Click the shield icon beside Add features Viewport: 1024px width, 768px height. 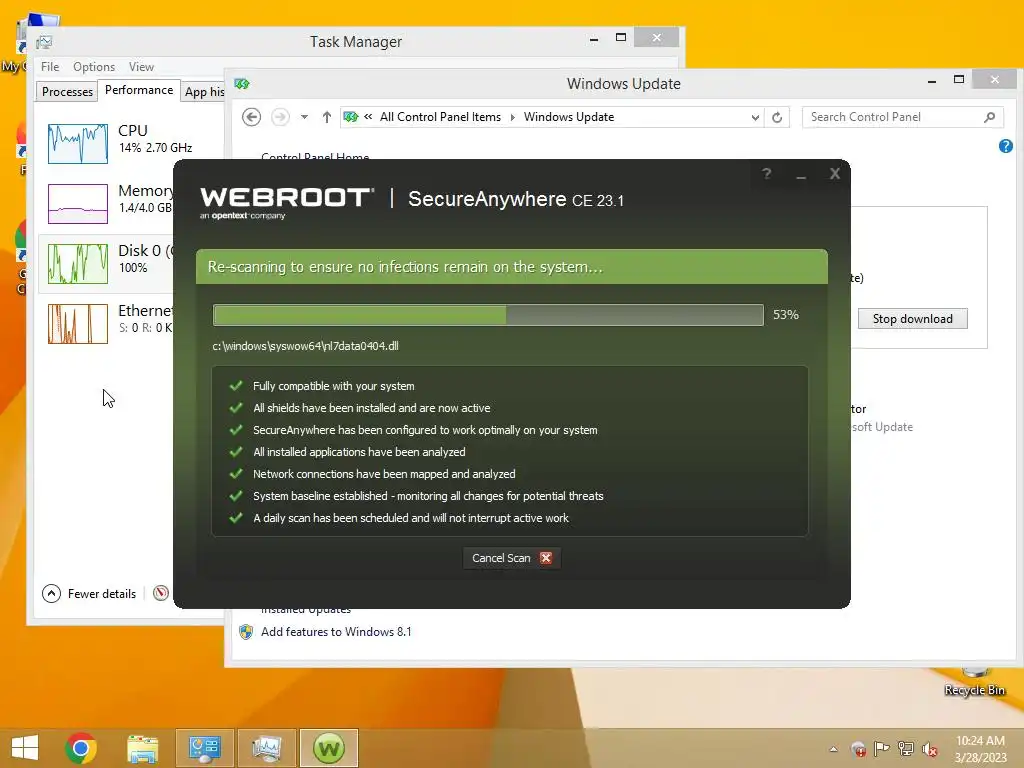pos(246,632)
